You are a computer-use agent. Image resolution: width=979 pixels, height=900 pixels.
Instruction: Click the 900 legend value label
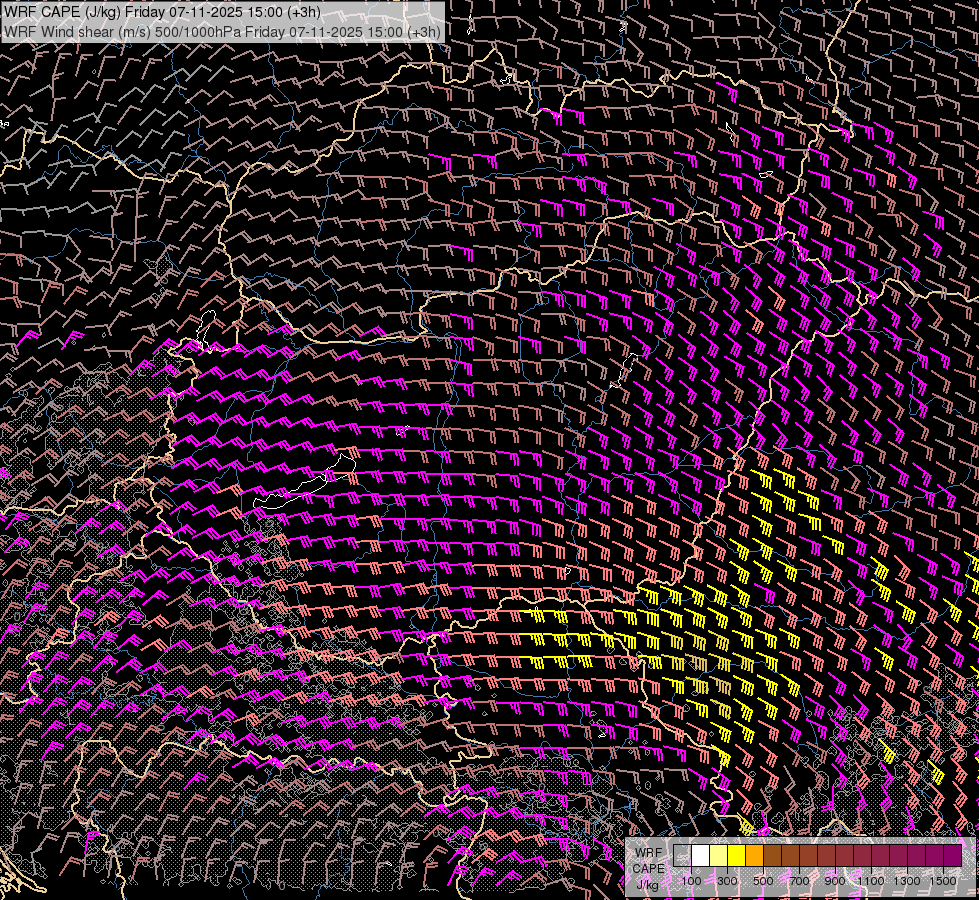[x=835, y=881]
